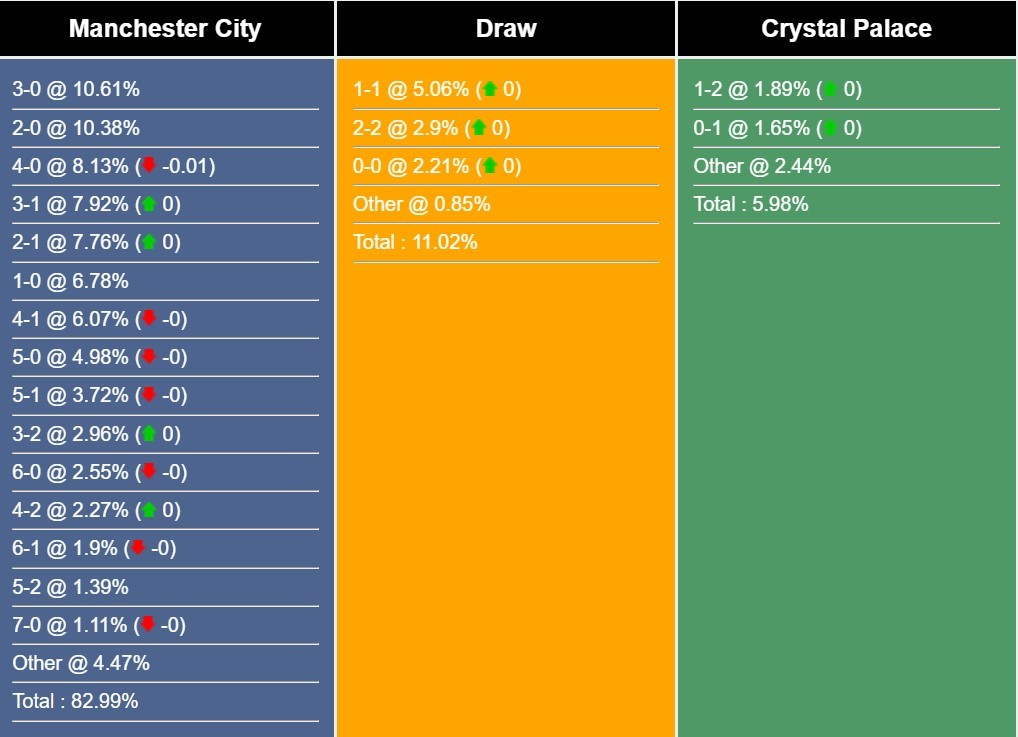The height and width of the screenshot is (737, 1018).
Task: Click the red arrow next to 6-1 @ 1.9%
Action: point(138,547)
